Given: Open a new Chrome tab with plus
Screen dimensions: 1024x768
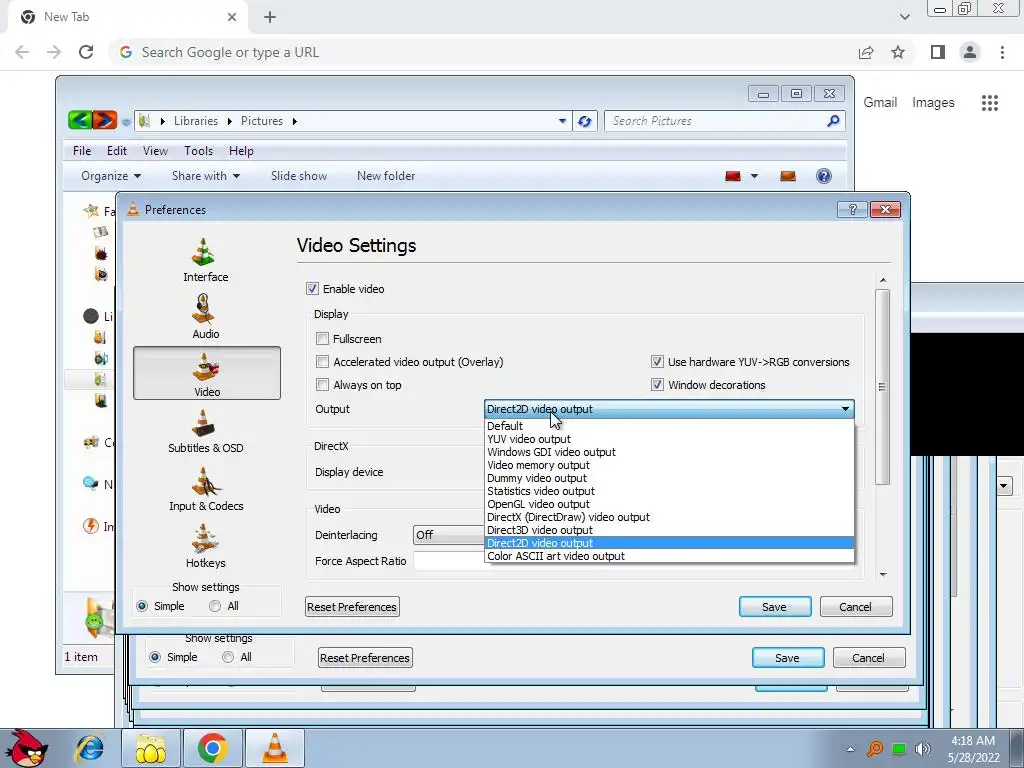Looking at the screenshot, I should click(270, 17).
